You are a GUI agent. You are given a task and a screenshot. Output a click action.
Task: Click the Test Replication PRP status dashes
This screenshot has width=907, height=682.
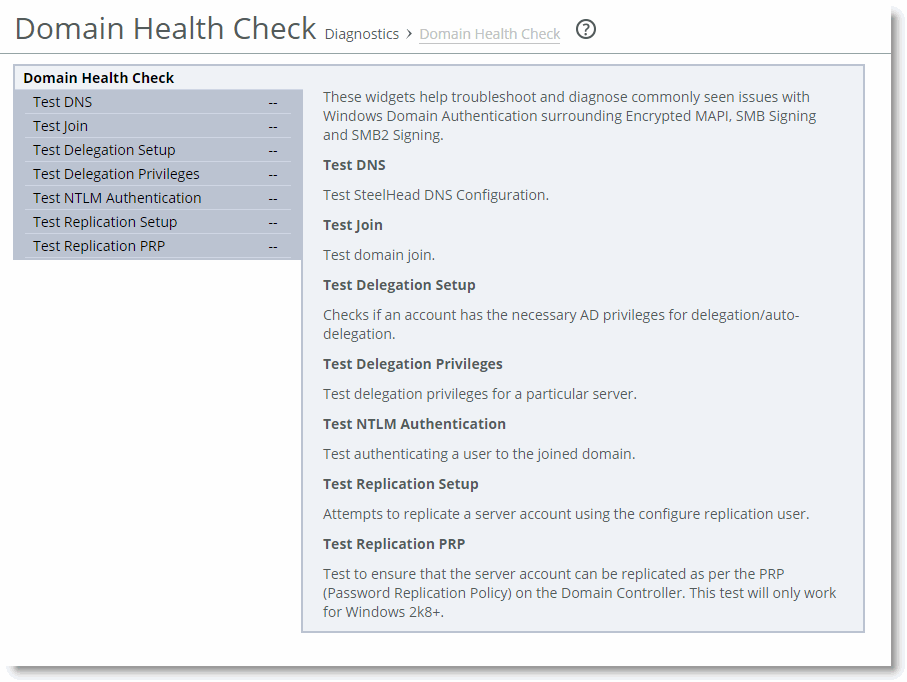click(273, 247)
